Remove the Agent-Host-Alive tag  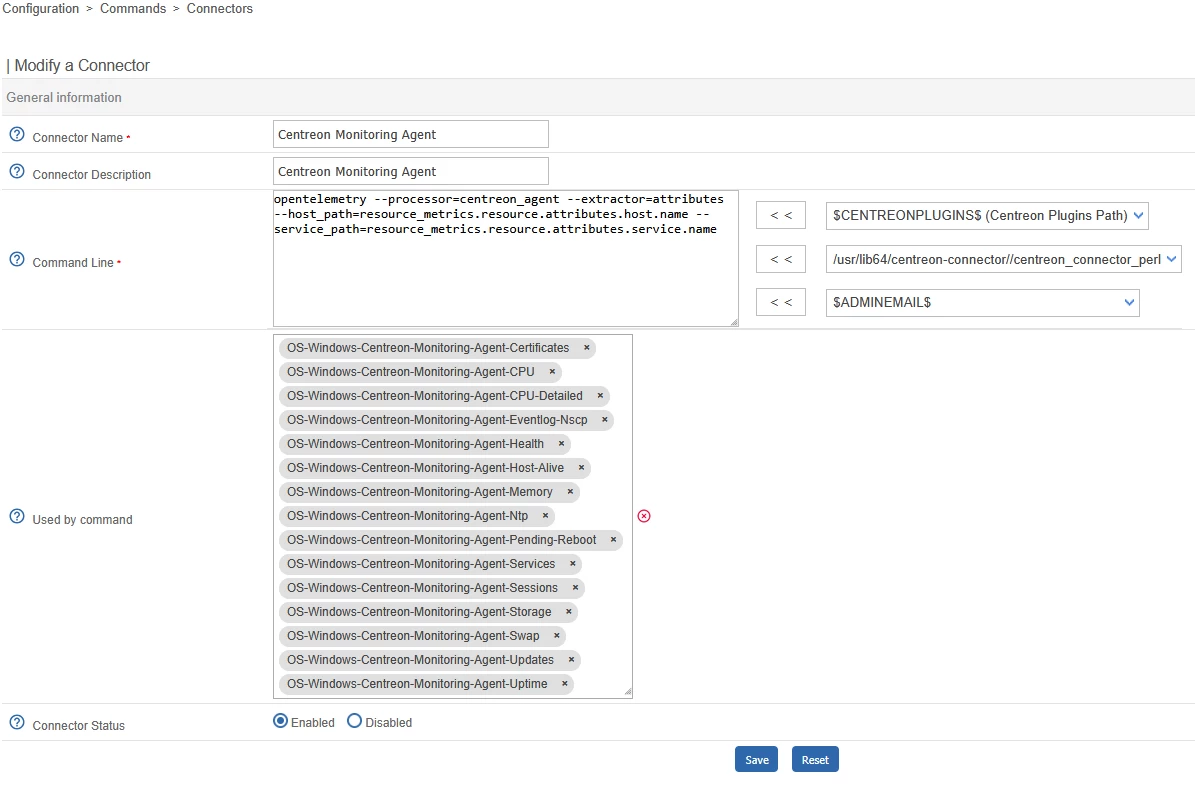(x=581, y=468)
